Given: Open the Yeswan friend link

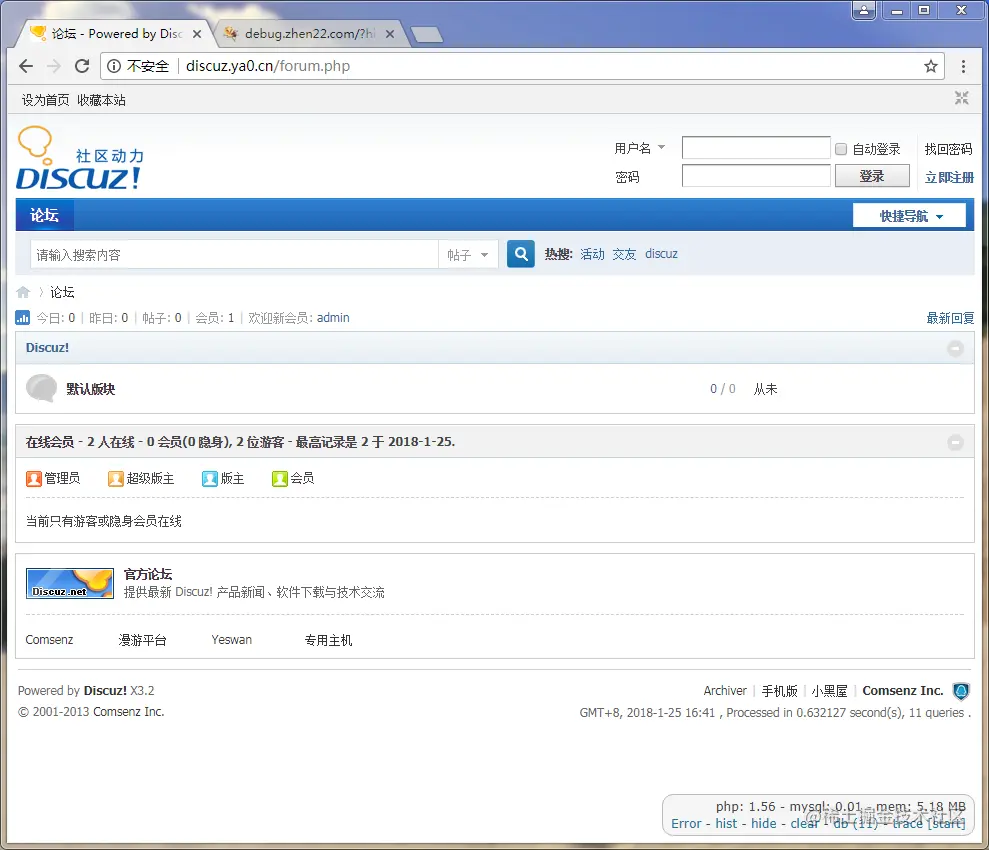Looking at the screenshot, I should [231, 640].
